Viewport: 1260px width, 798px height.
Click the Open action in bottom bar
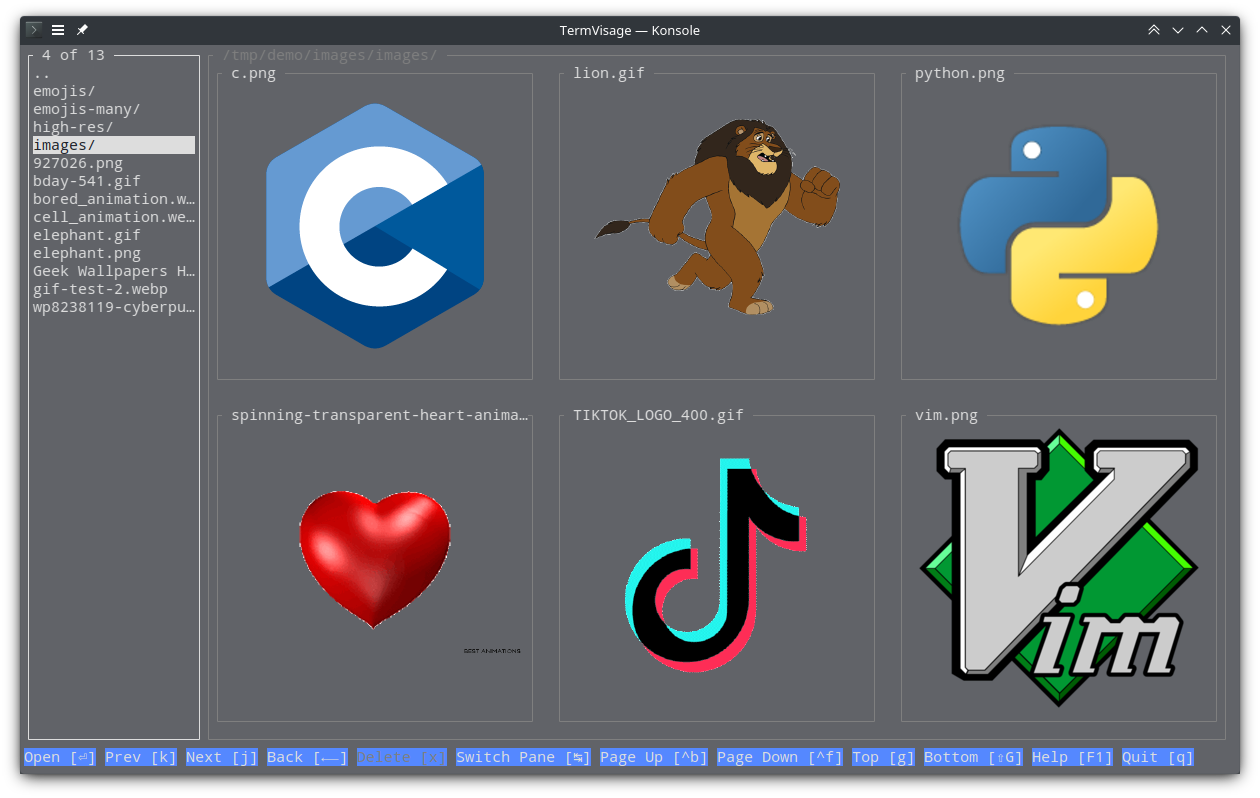click(x=60, y=757)
